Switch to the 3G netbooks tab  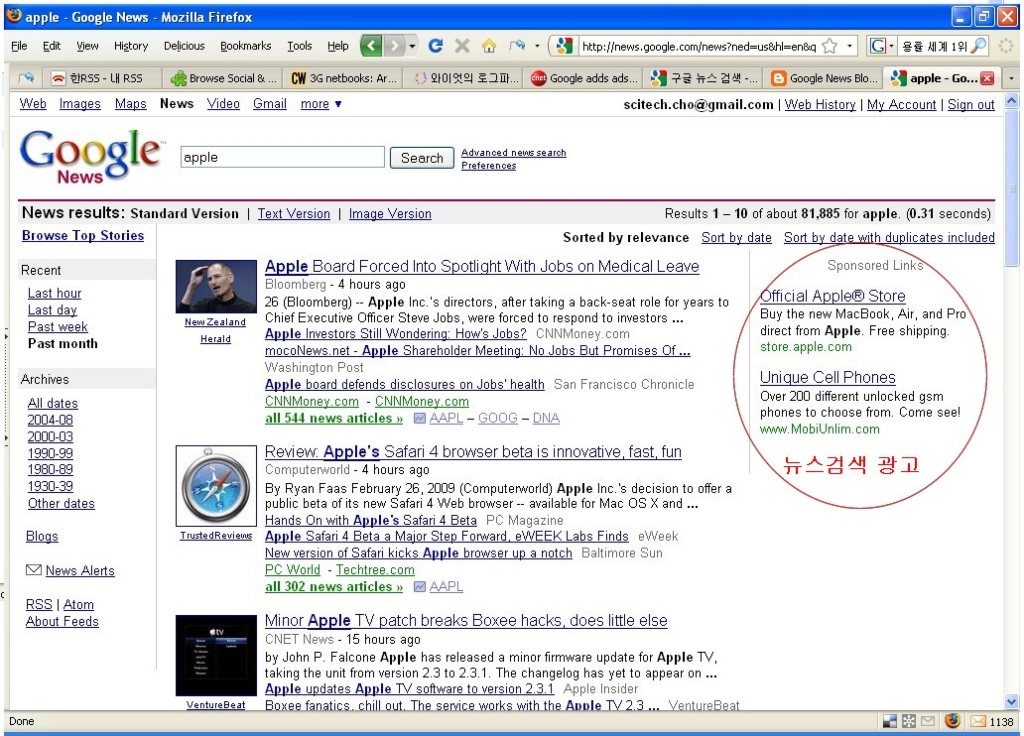coord(344,78)
